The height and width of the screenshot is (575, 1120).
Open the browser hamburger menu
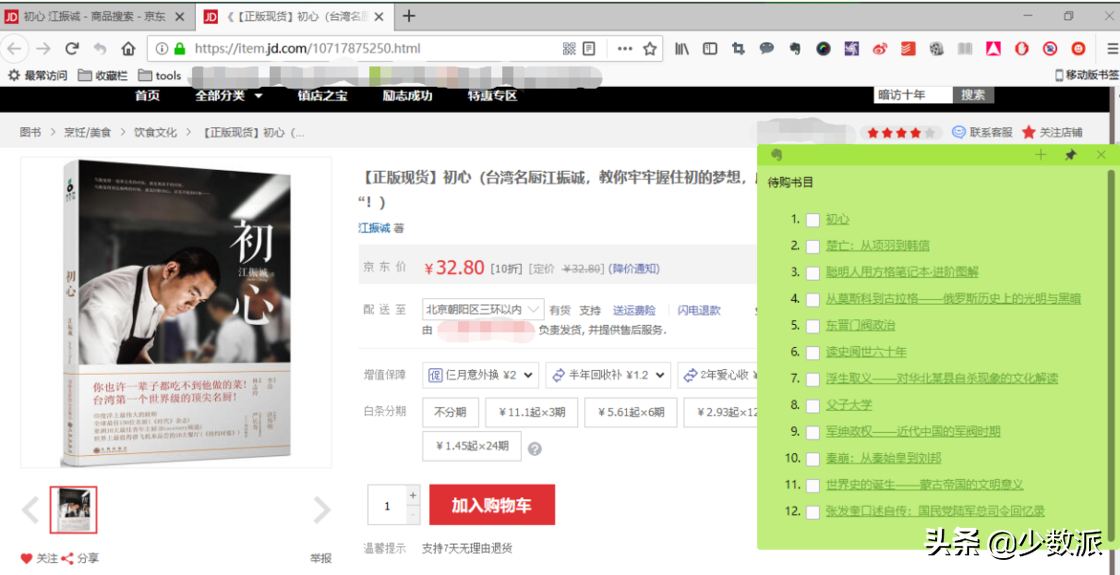click(1112, 49)
